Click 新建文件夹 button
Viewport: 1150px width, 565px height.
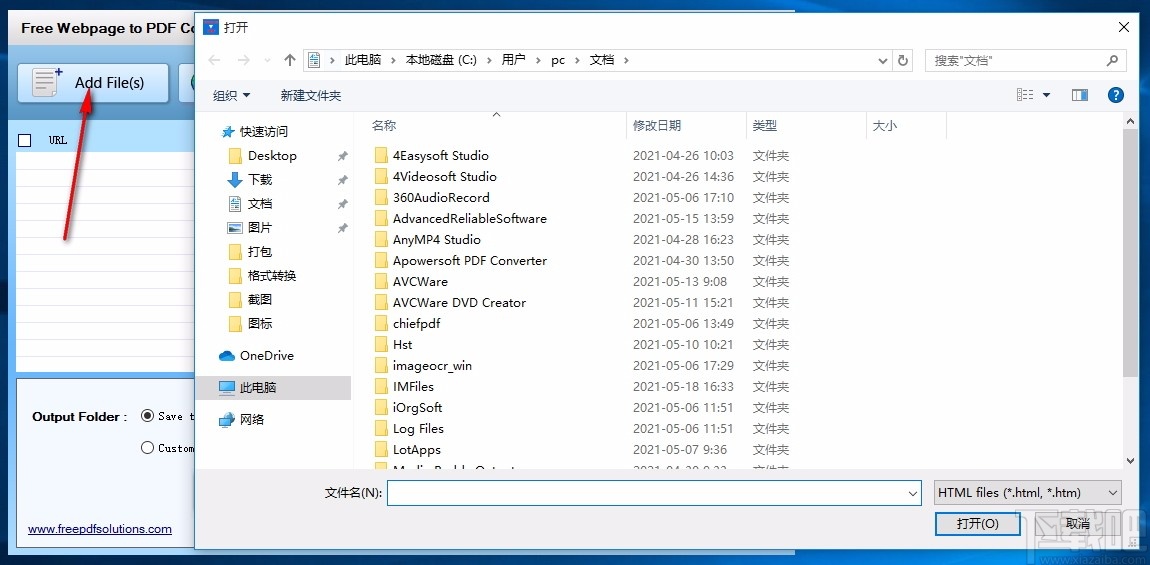pos(311,95)
